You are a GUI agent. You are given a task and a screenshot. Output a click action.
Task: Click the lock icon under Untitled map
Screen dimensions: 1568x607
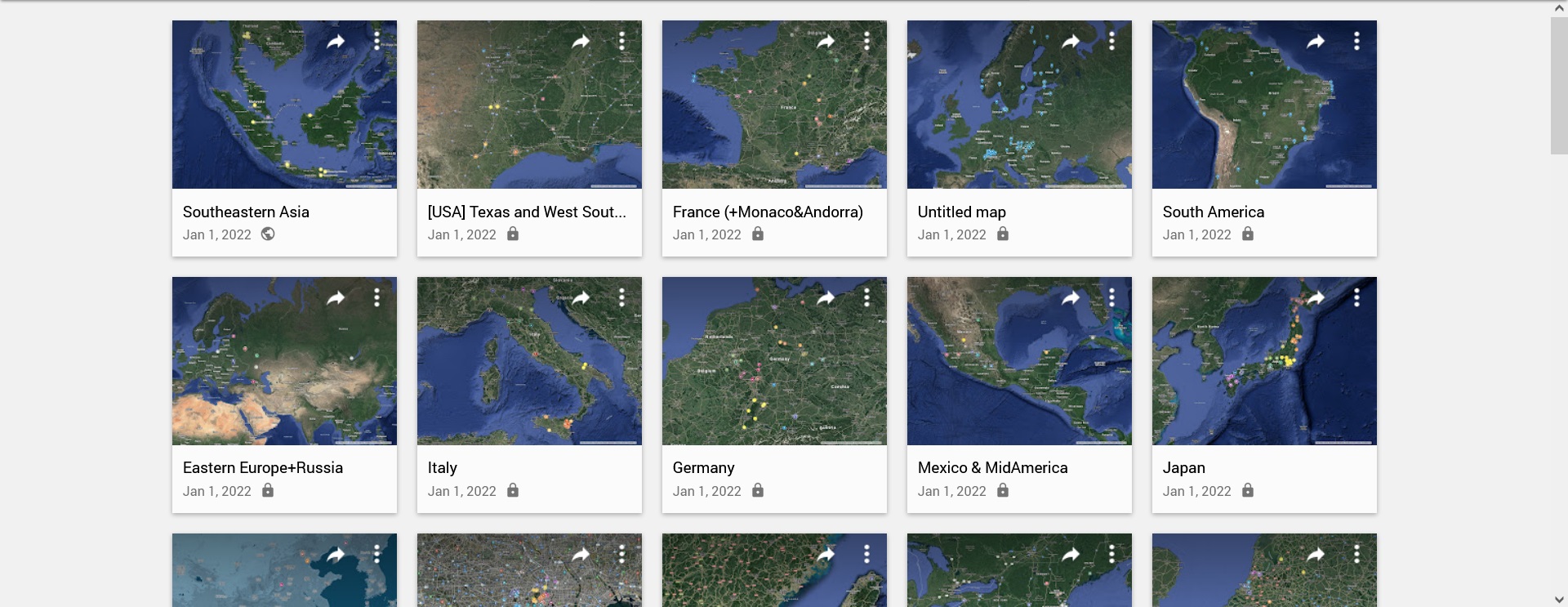[1003, 234]
